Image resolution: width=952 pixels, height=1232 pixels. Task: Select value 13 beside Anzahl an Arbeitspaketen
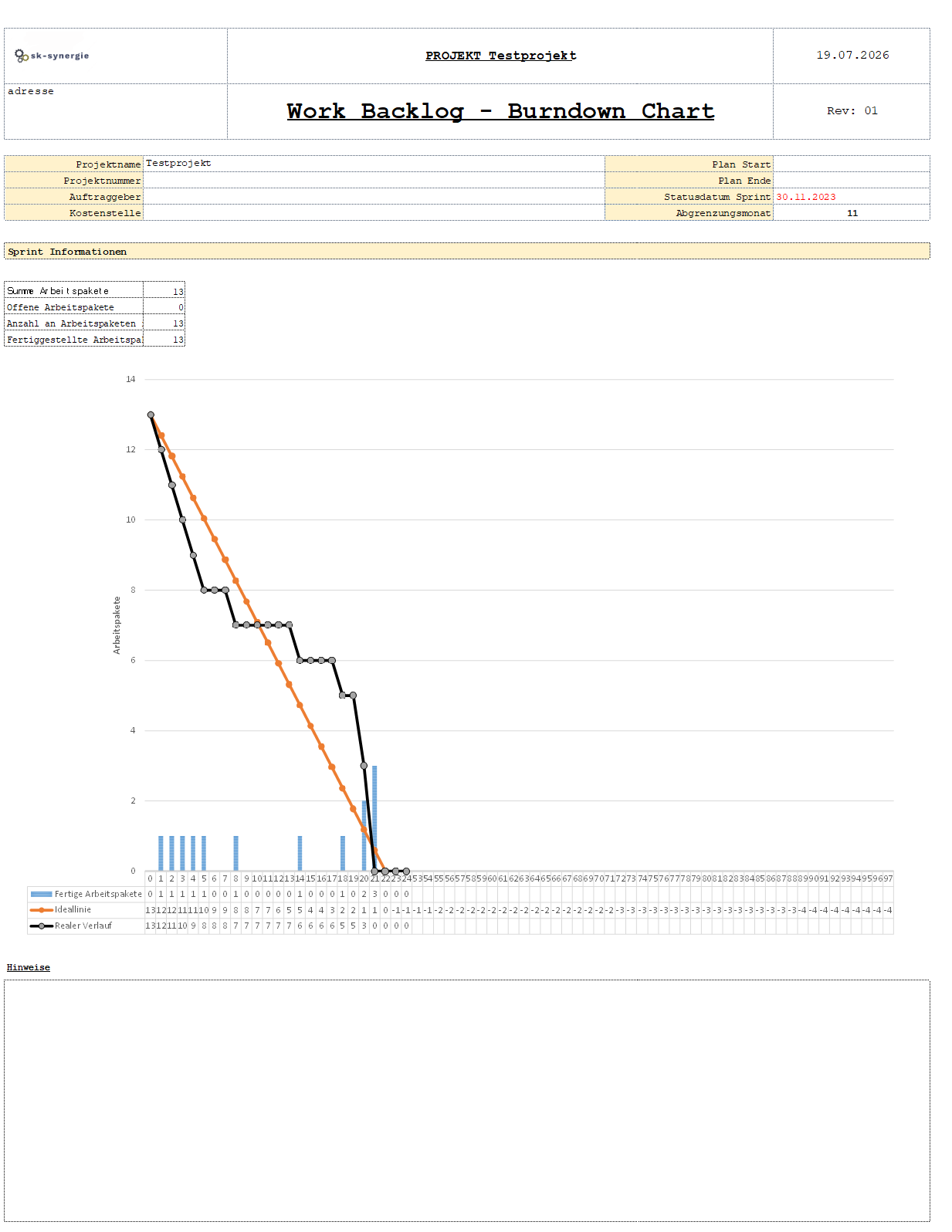pos(178,323)
